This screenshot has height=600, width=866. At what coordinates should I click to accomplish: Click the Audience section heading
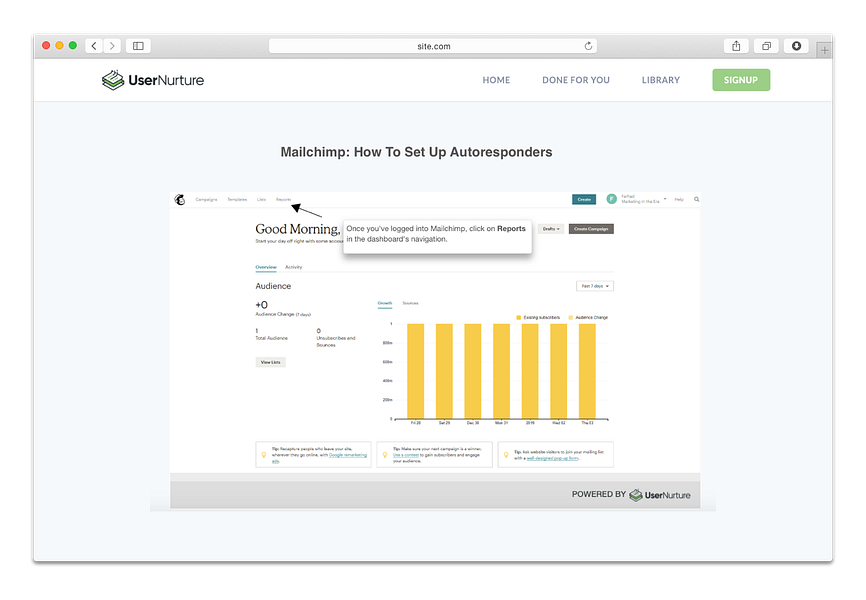273,286
